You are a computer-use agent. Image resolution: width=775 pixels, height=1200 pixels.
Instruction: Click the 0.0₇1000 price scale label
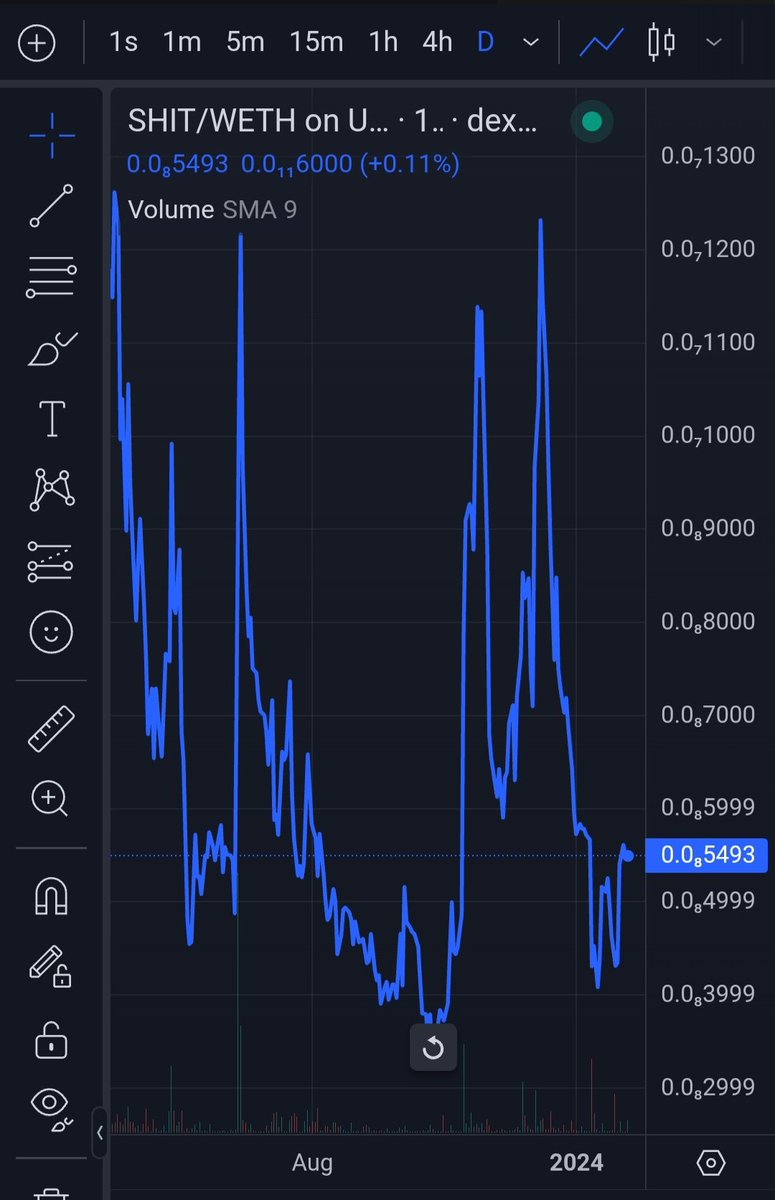pos(708,435)
